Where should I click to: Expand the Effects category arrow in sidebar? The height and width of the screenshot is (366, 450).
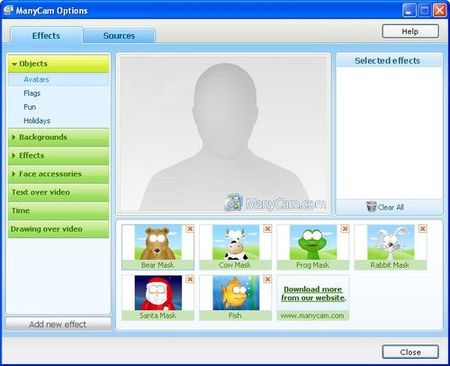tap(14, 155)
